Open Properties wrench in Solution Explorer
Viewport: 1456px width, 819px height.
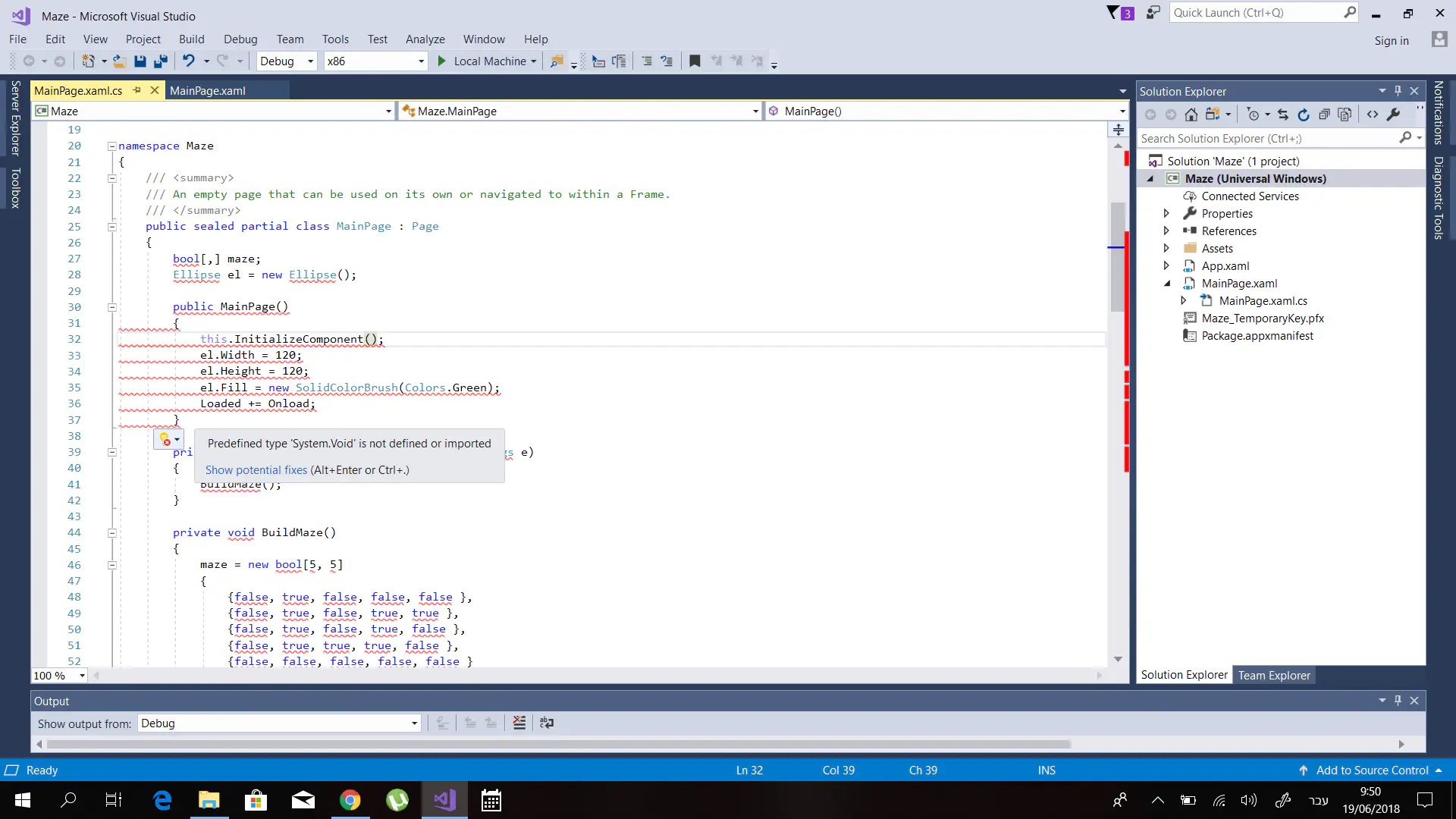click(1393, 115)
